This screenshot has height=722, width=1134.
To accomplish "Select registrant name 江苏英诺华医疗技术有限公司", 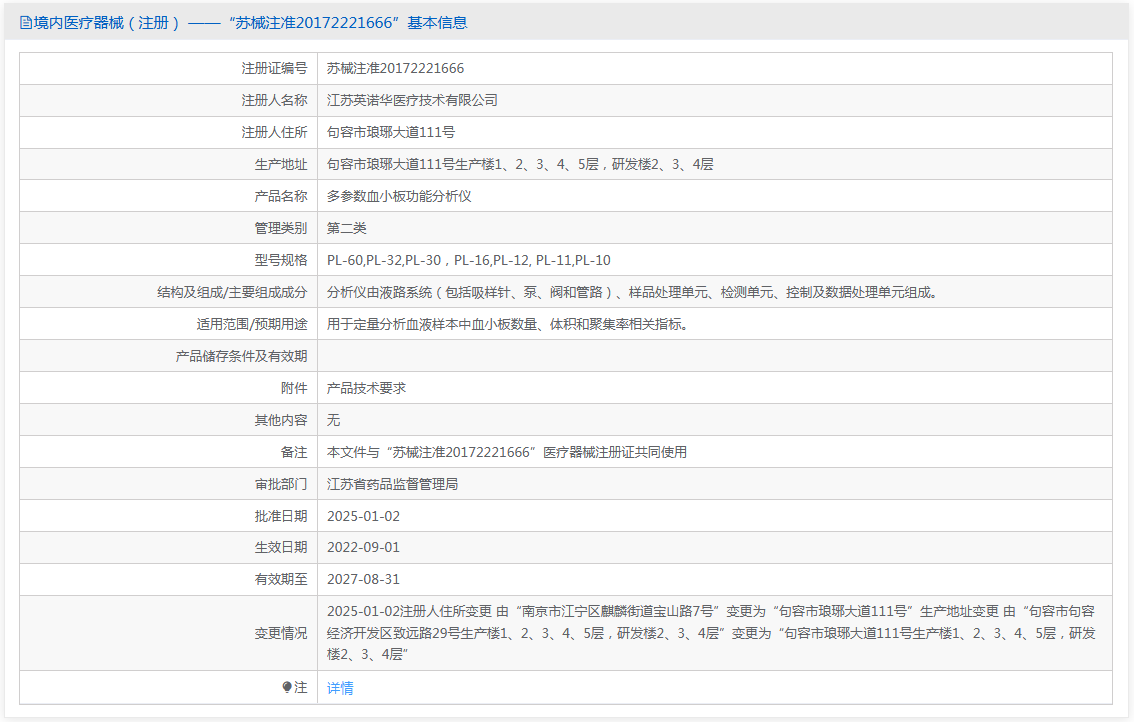I will (412, 101).
